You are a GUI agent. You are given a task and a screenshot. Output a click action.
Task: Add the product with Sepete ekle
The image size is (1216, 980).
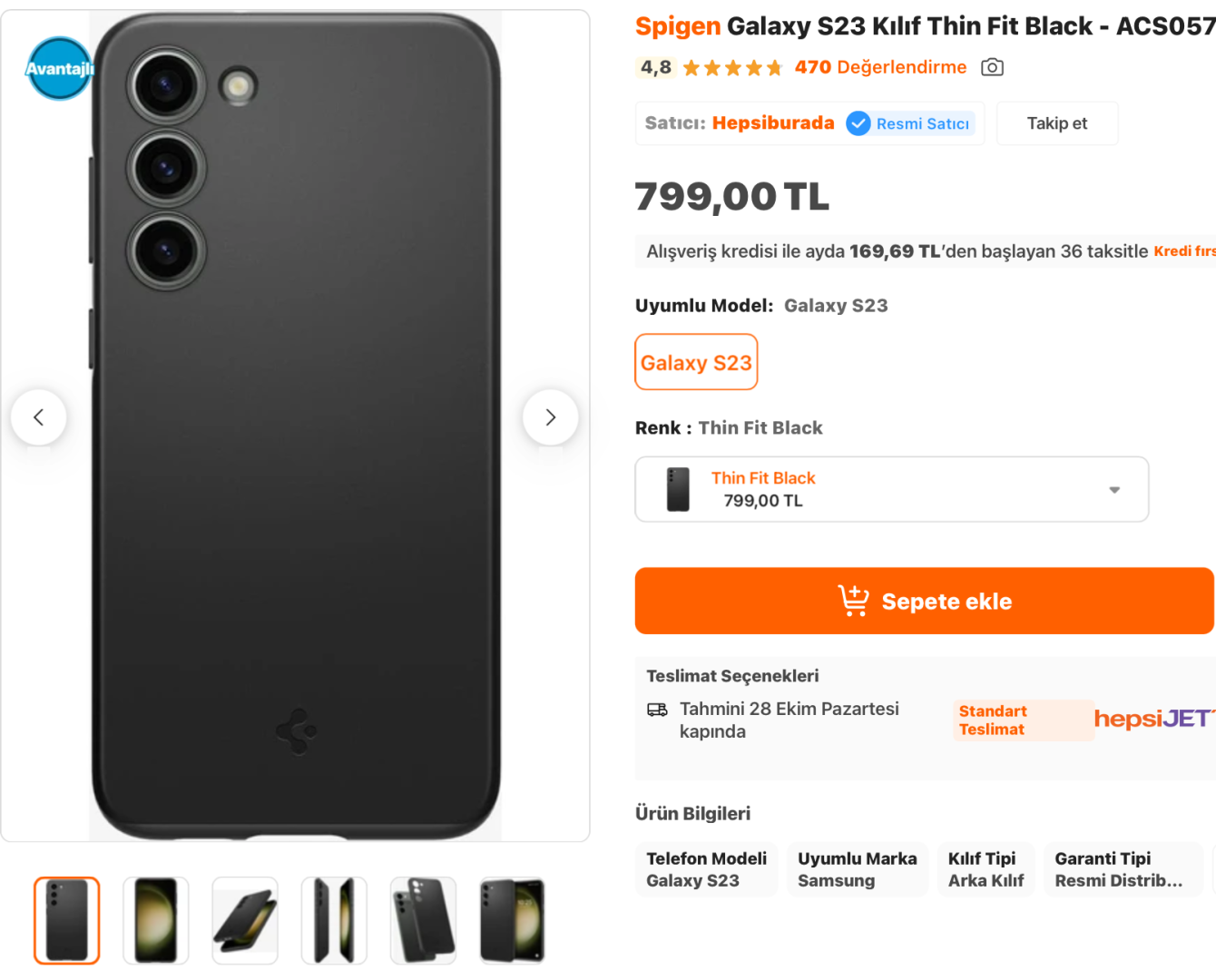[924, 601]
